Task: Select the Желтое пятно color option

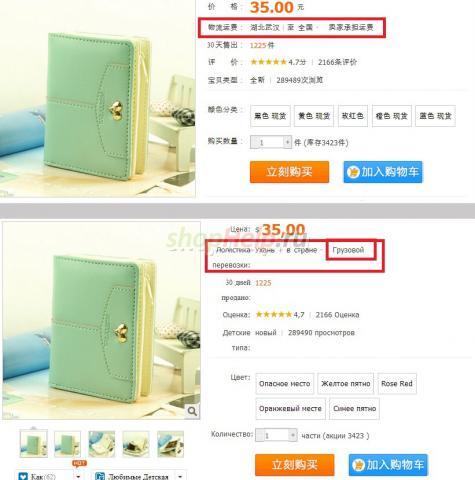Action: coord(346,384)
